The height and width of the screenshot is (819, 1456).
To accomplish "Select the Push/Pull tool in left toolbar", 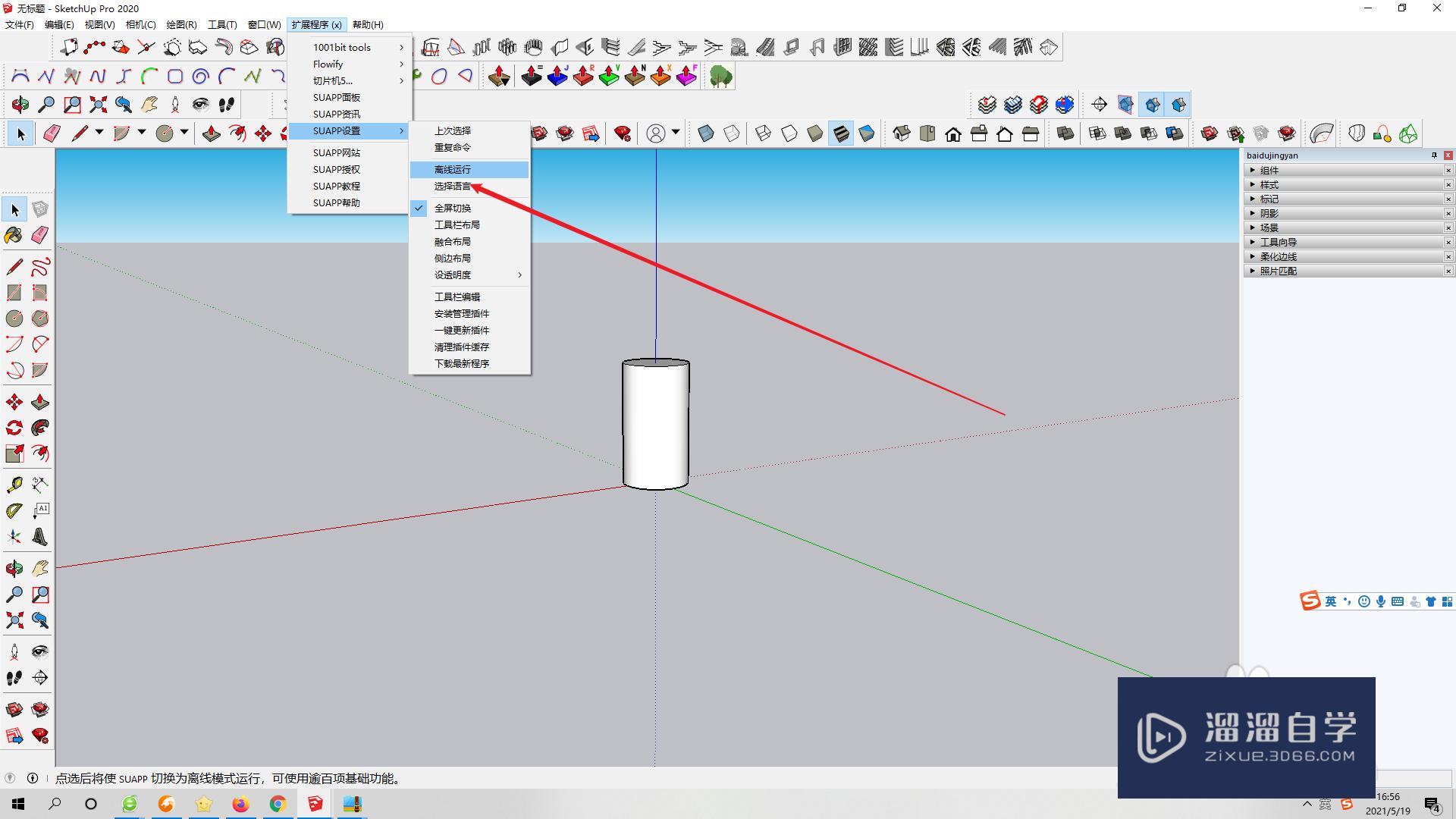I will tap(40, 402).
